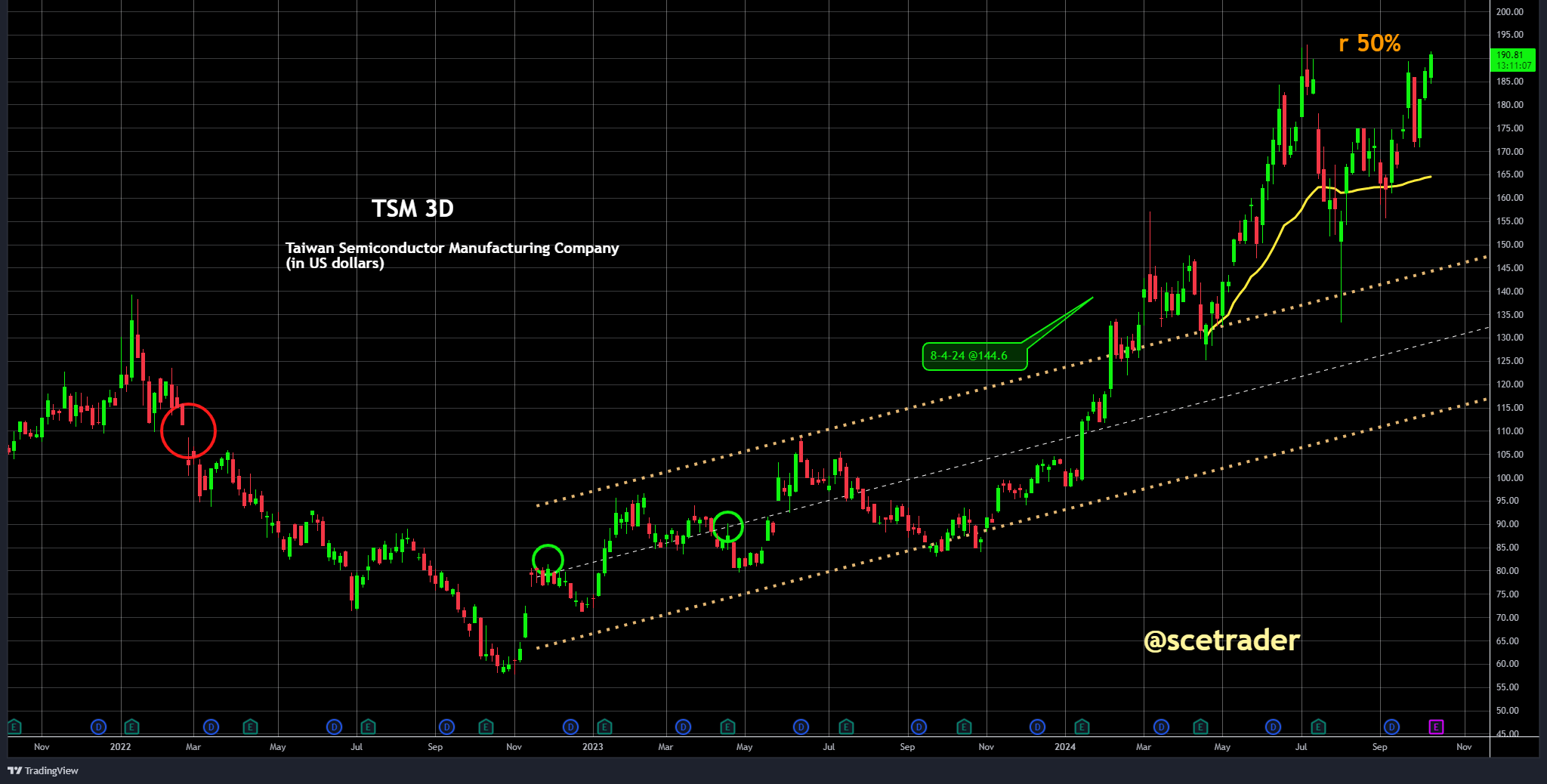Open the earnings marker for July 2024
This screenshot has width=1547, height=784.
click(x=1318, y=727)
